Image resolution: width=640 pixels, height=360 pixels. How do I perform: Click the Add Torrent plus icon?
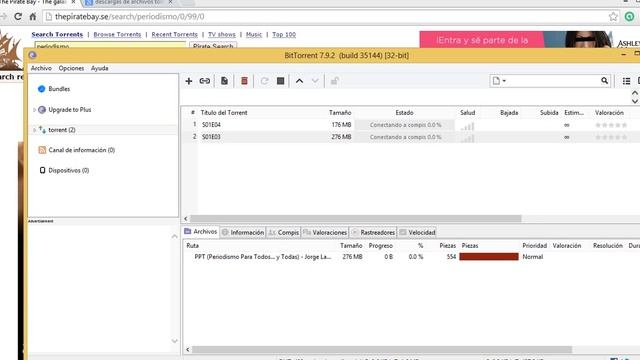point(189,81)
